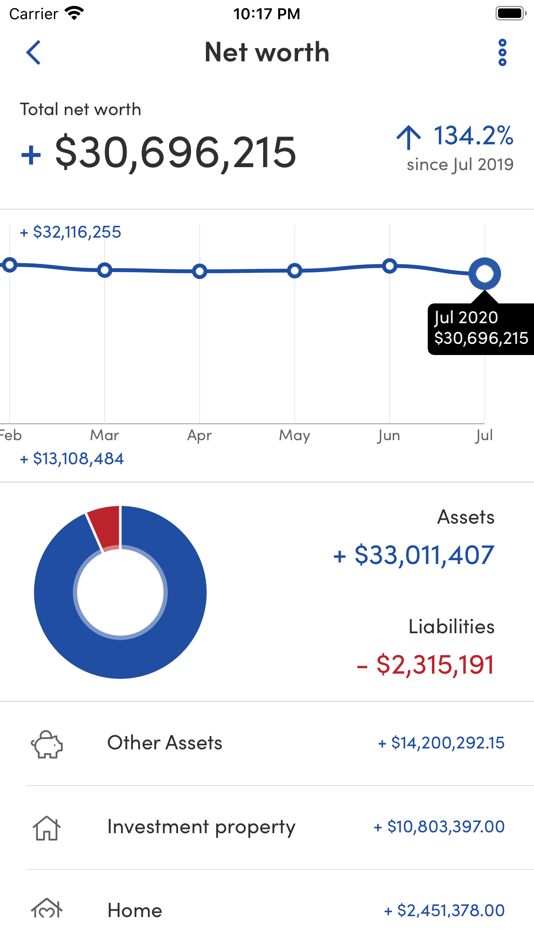The image size is (534, 950).
Task: Open the three-dot more options menu
Action: click(502, 53)
